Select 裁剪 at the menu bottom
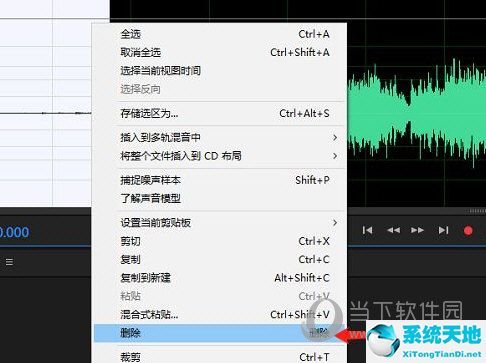486x363 pixels. (x=220, y=357)
